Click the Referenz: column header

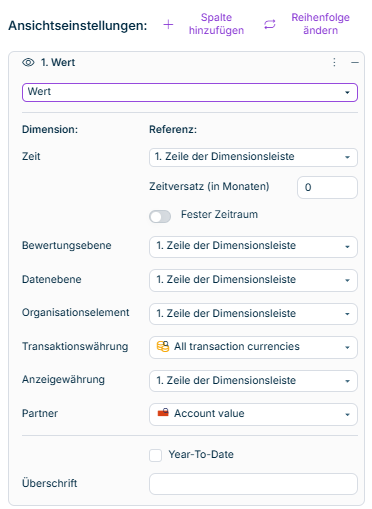[x=173, y=129]
